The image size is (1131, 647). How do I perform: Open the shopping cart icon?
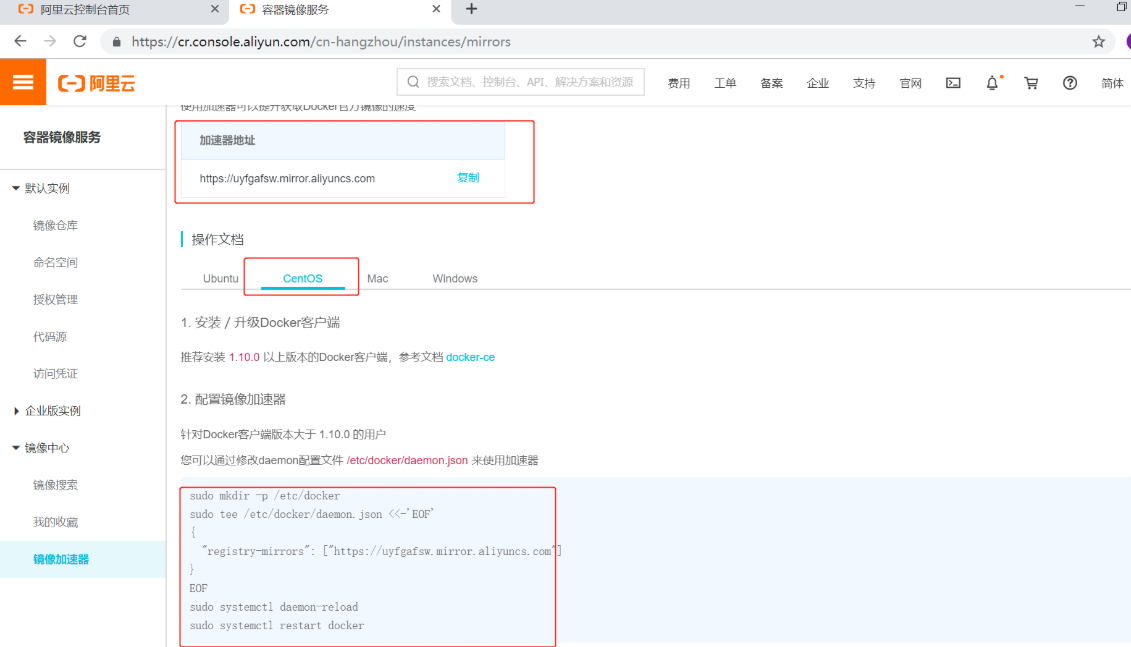[1031, 83]
